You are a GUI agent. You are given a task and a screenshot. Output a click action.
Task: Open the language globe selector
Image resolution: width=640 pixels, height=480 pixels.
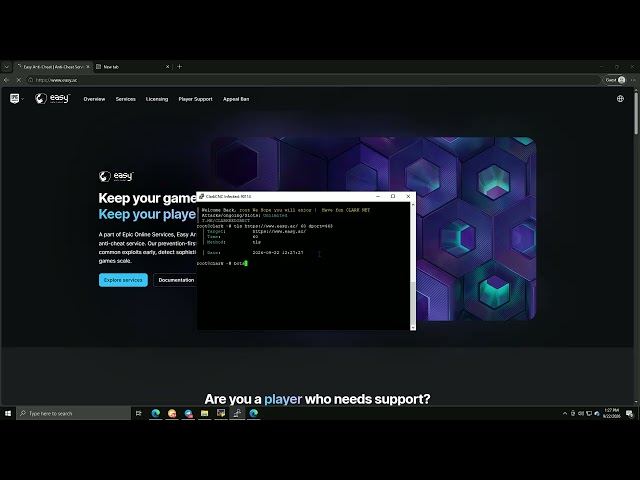pyautogui.click(x=620, y=99)
